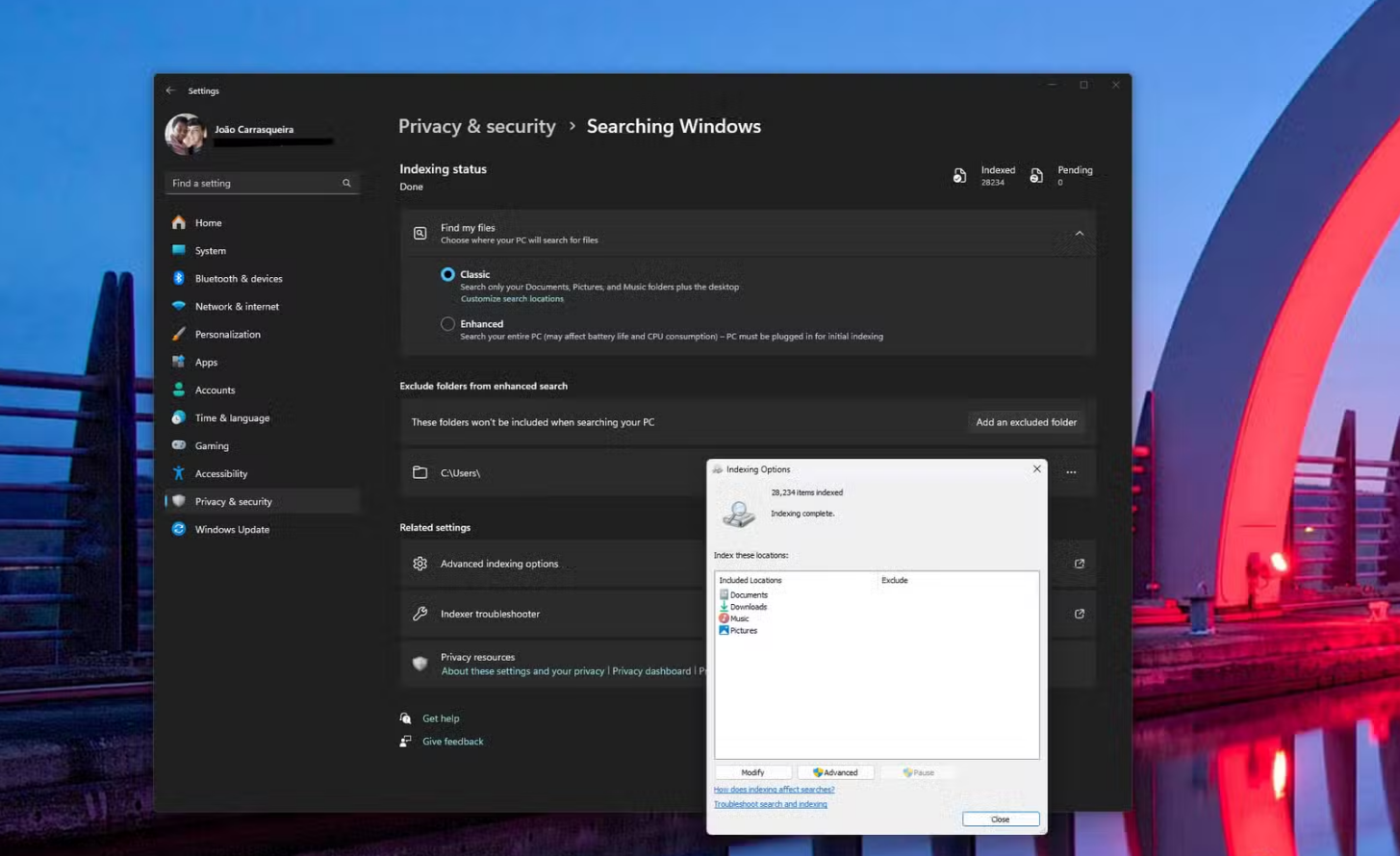
Task: Click the Advanced button in Indexing Options
Action: coord(835,772)
